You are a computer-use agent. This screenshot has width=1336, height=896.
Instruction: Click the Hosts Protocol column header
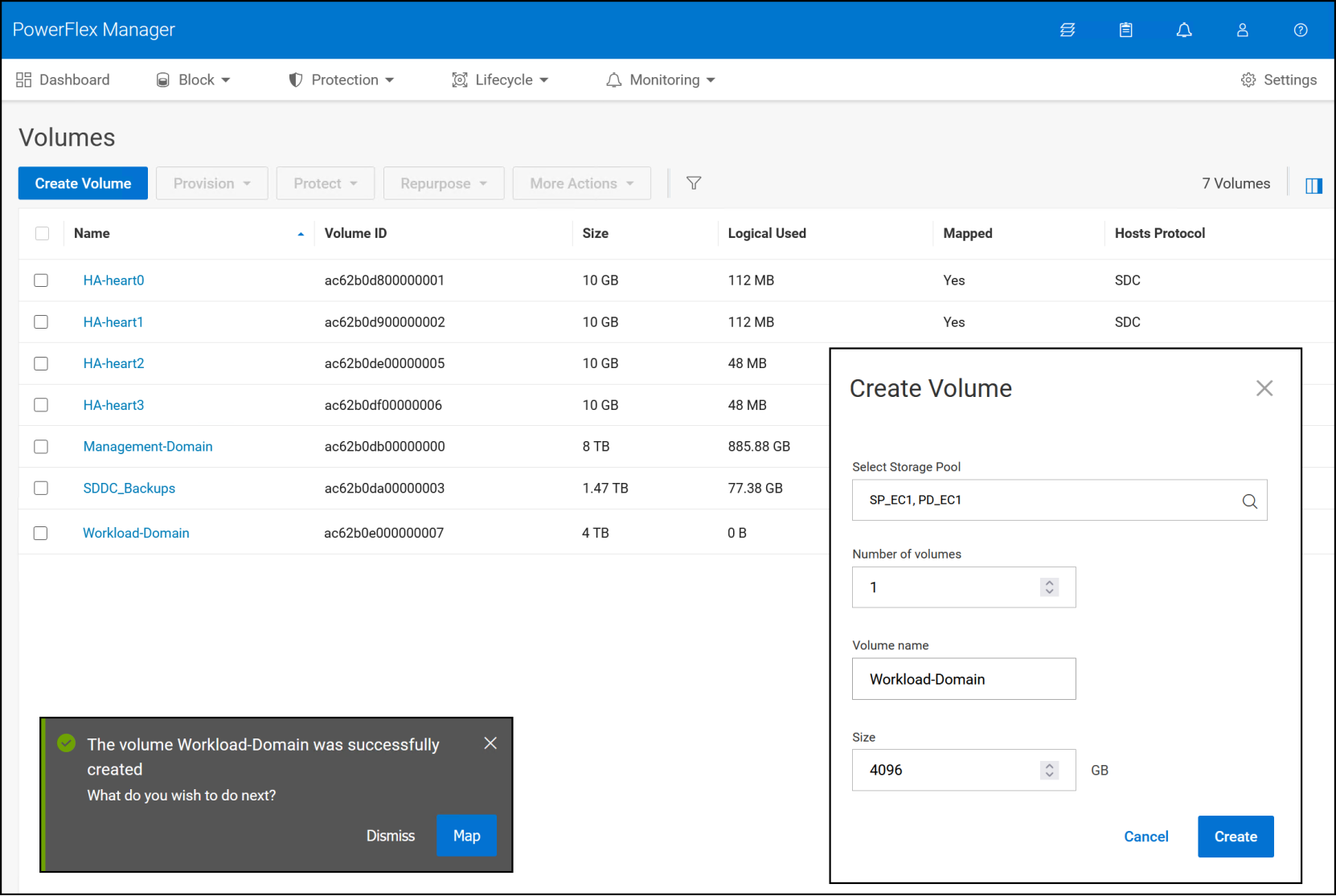click(1160, 233)
